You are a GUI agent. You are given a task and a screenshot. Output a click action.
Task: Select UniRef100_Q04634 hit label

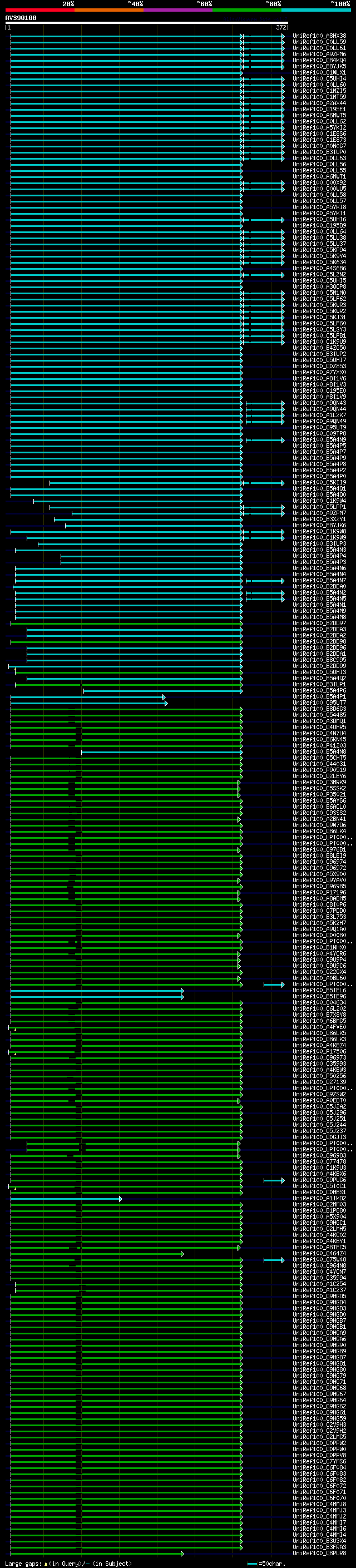coord(319,1002)
